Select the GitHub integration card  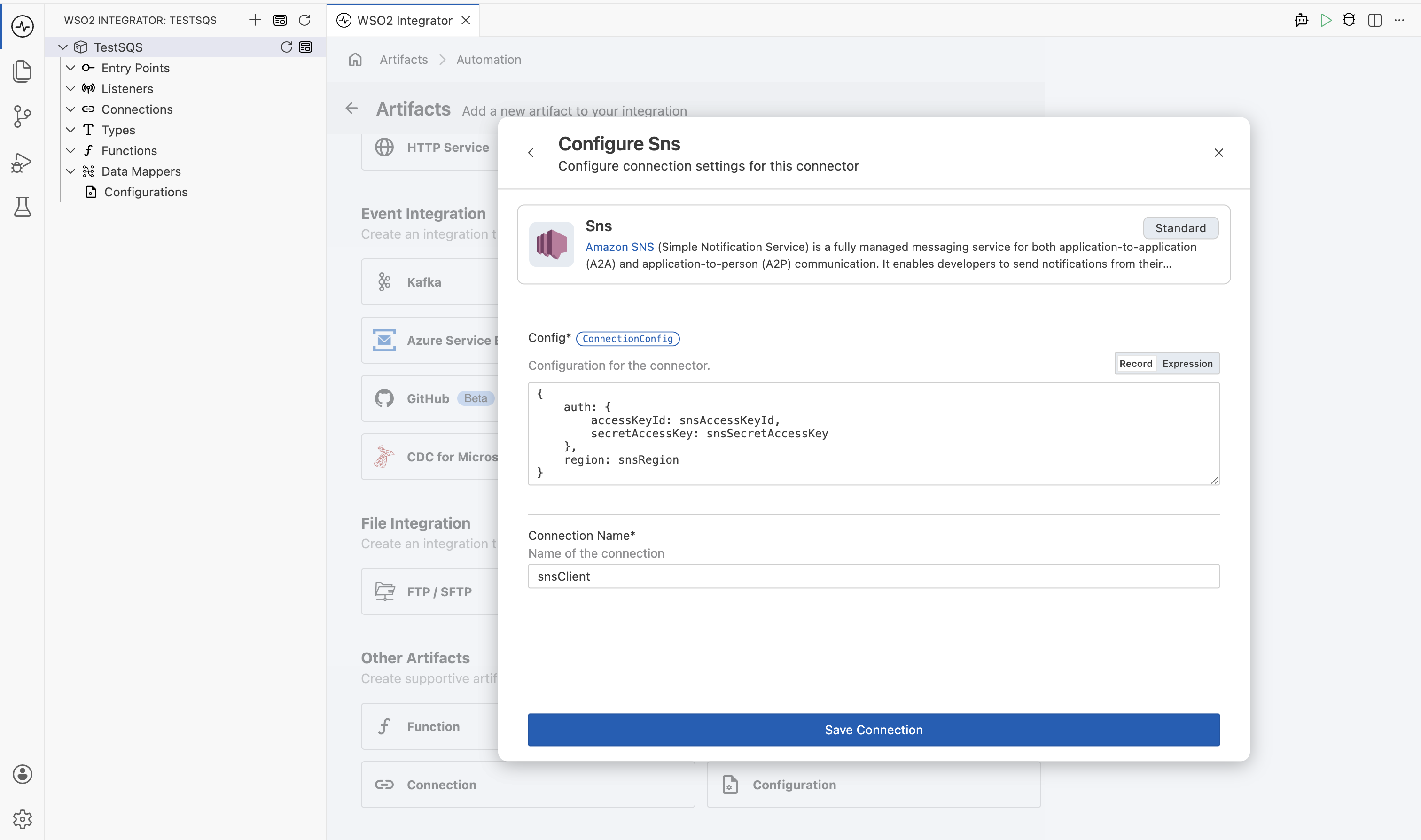429,398
